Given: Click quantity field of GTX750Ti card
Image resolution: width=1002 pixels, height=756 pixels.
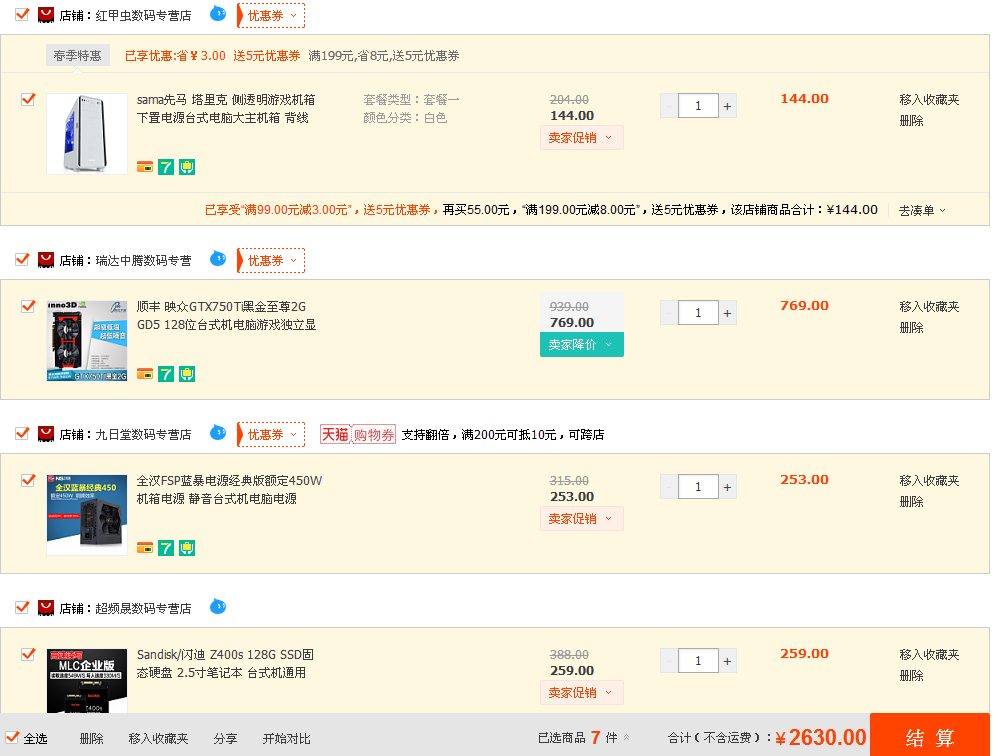Looking at the screenshot, I should click(698, 313).
